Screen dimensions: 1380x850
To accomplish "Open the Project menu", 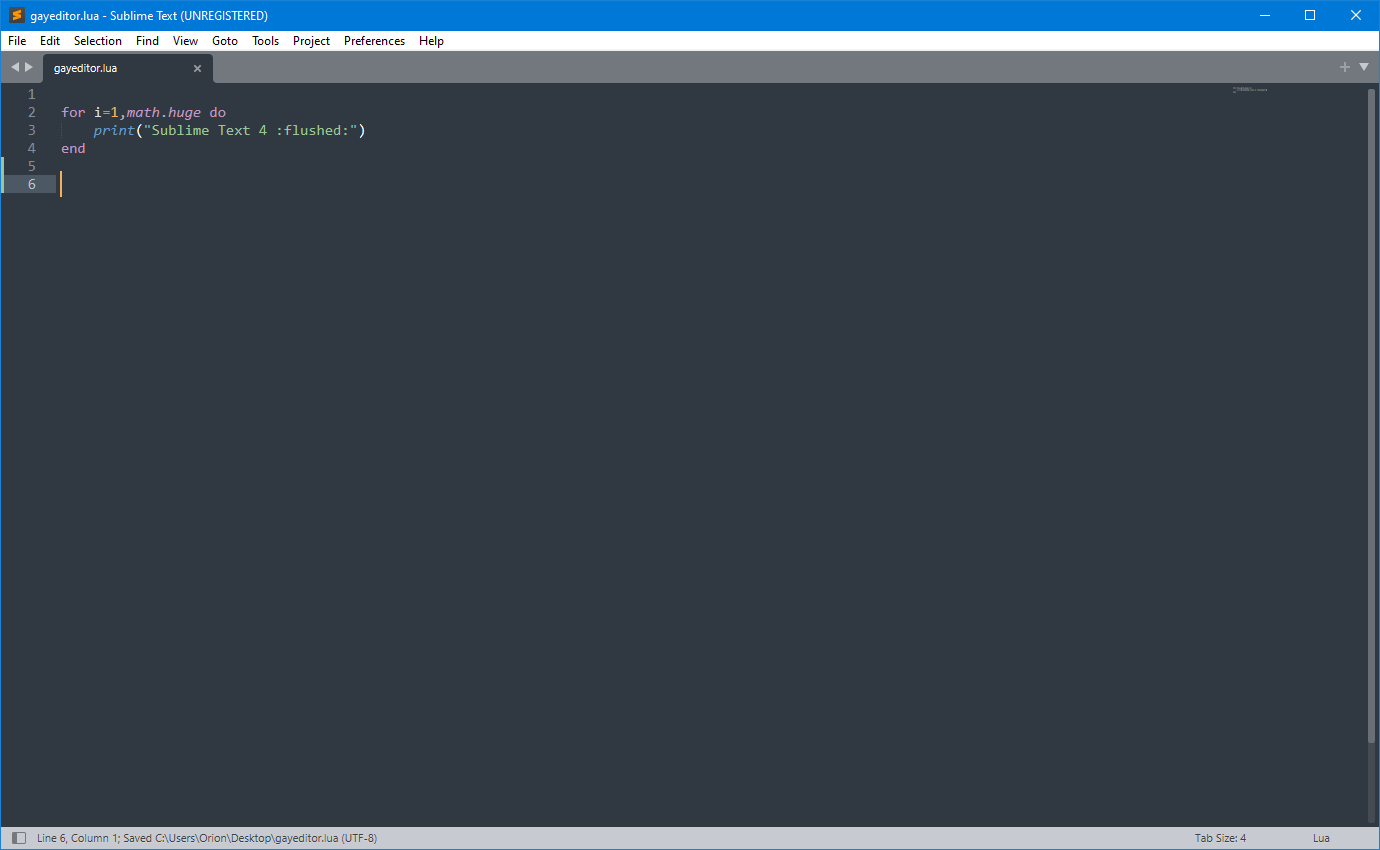I will click(311, 41).
